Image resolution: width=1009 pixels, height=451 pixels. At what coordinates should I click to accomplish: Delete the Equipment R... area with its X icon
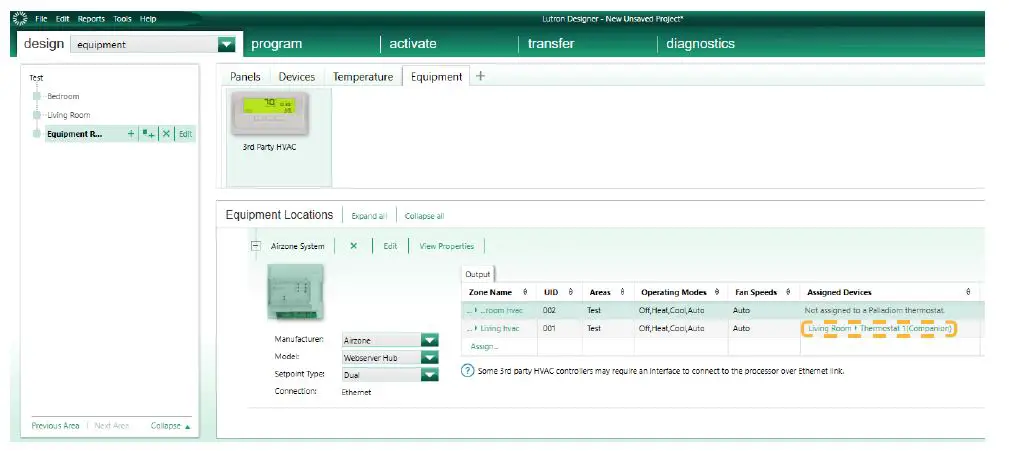tap(166, 134)
